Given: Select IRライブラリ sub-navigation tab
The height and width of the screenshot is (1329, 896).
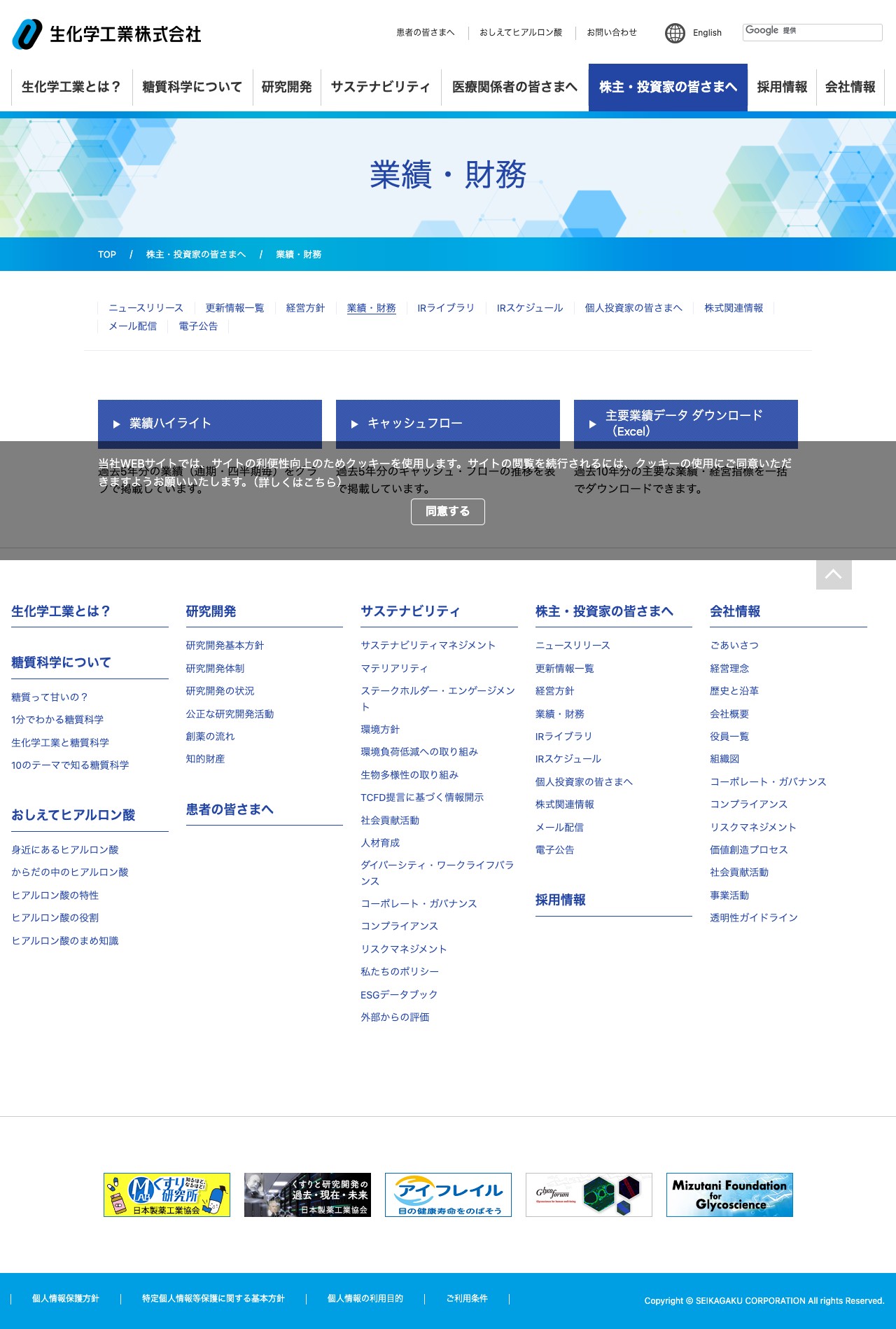Looking at the screenshot, I should (x=446, y=308).
